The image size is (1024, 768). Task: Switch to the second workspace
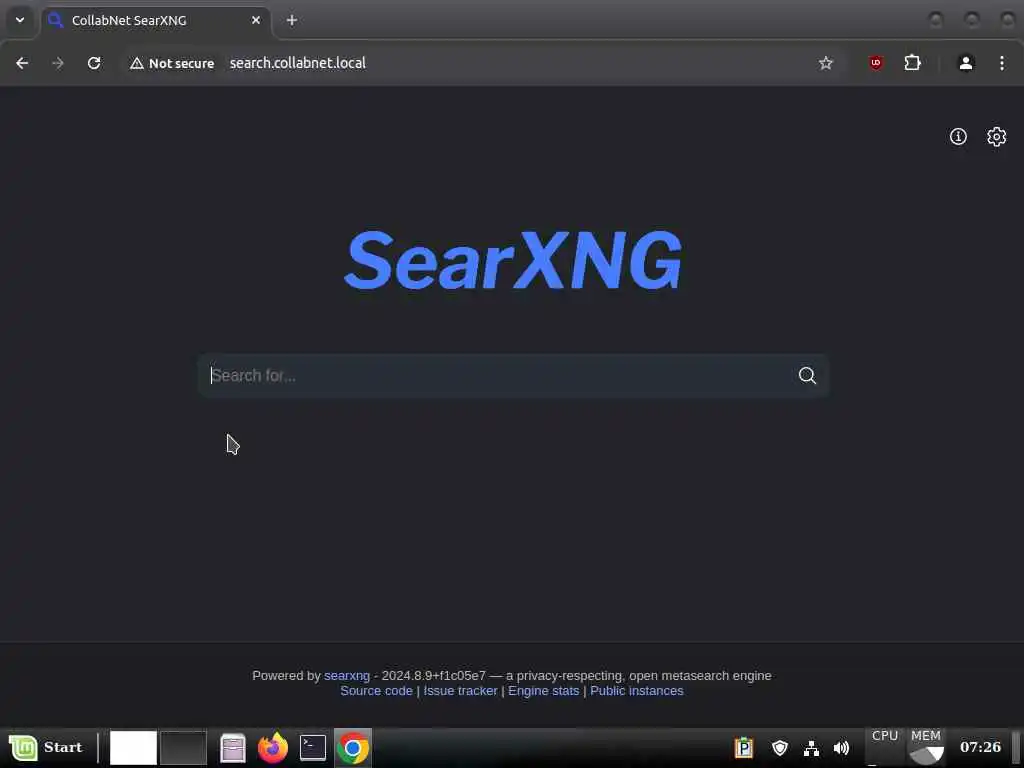[x=184, y=748]
